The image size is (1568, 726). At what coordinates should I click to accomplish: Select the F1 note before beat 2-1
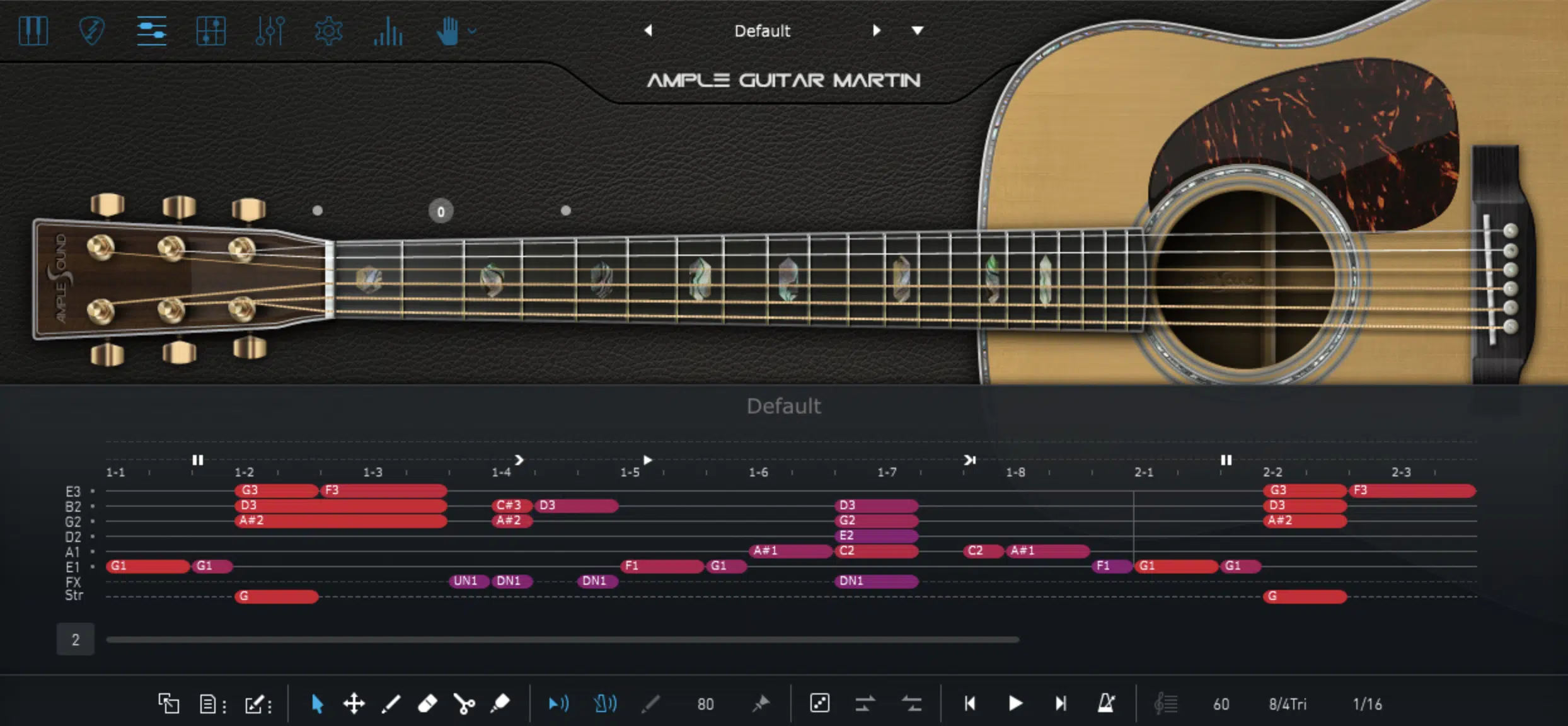pyautogui.click(x=1112, y=566)
